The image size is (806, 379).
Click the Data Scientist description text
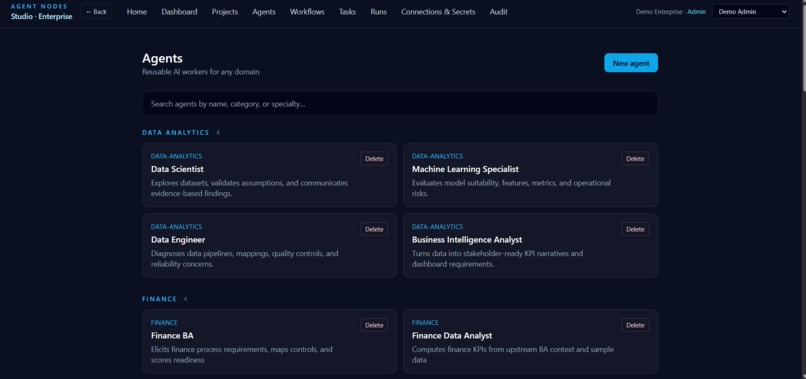point(249,188)
